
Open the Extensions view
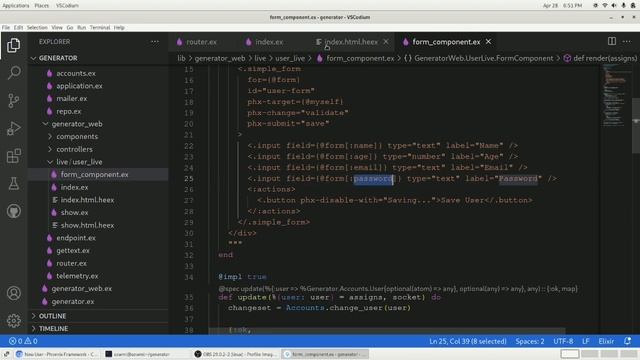13,156
